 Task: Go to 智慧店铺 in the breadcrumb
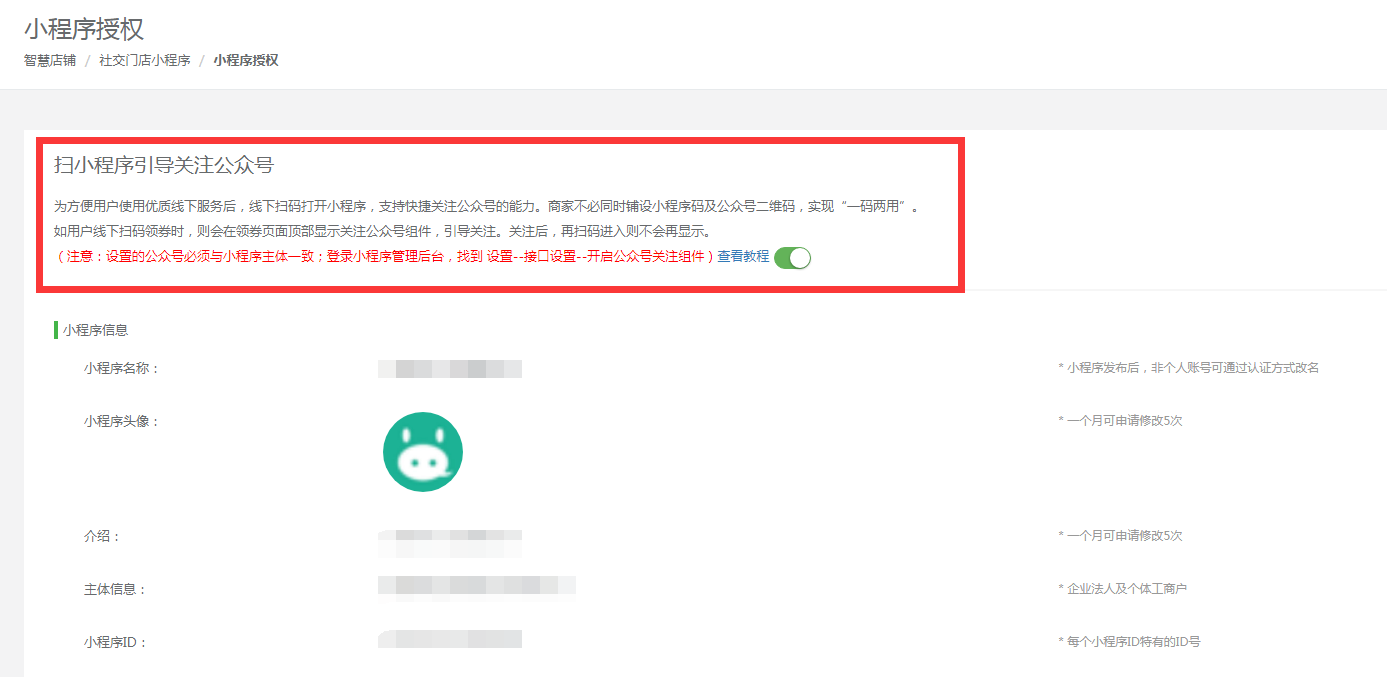[50, 60]
